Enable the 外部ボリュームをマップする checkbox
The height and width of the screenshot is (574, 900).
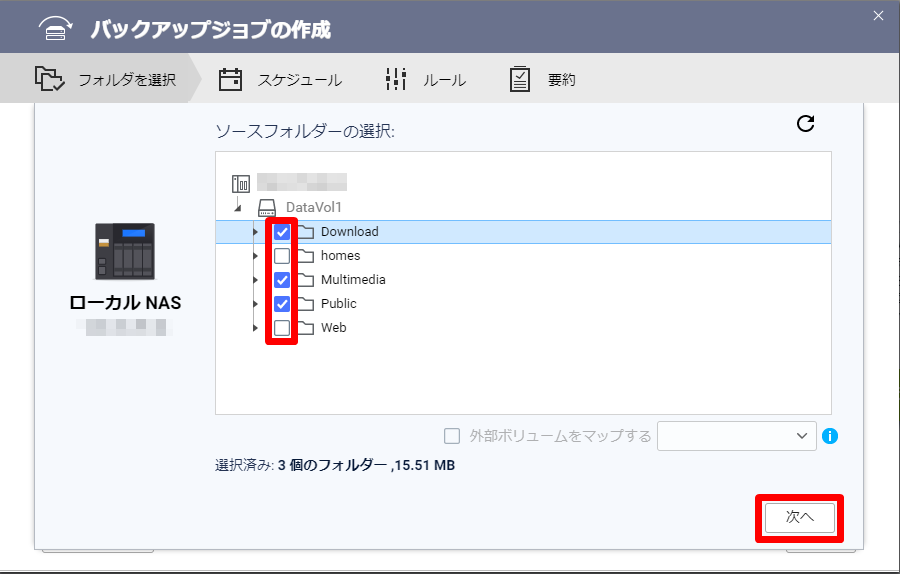tap(452, 436)
